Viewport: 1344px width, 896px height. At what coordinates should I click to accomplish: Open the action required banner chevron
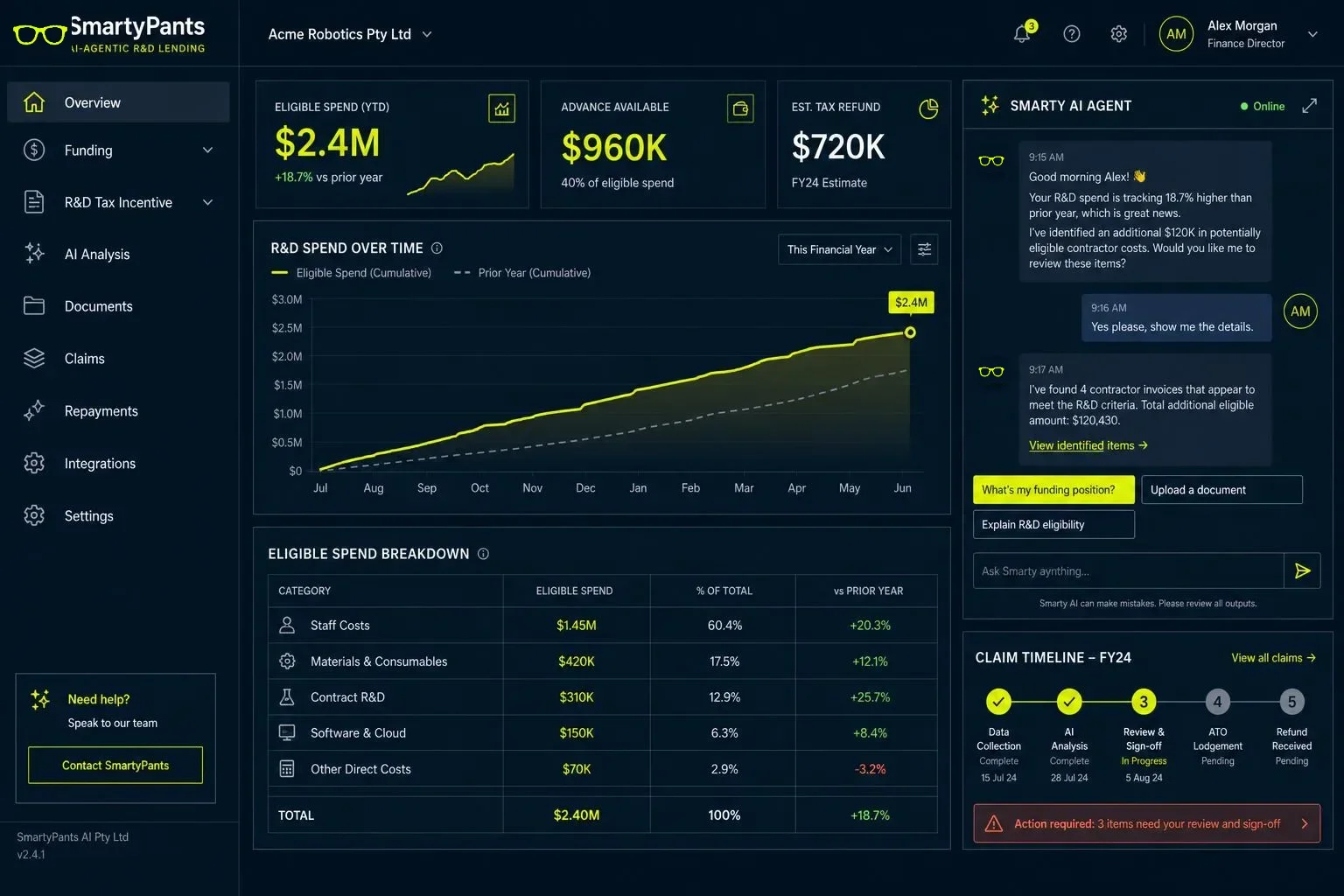tap(1304, 823)
